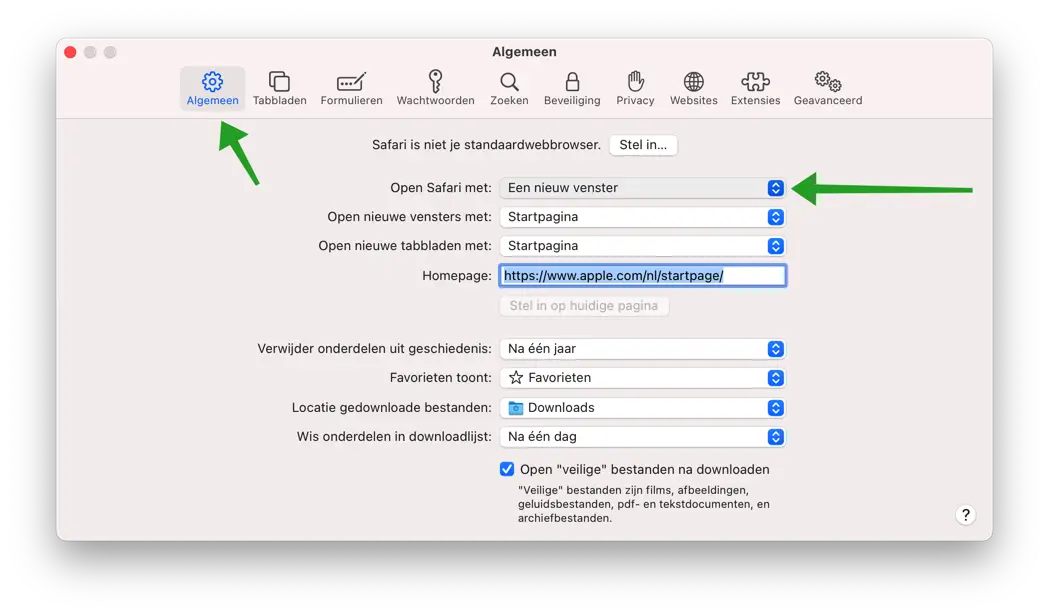Viewport: 1049px width, 615px height.
Task: Click the help question mark button
Action: (965, 515)
